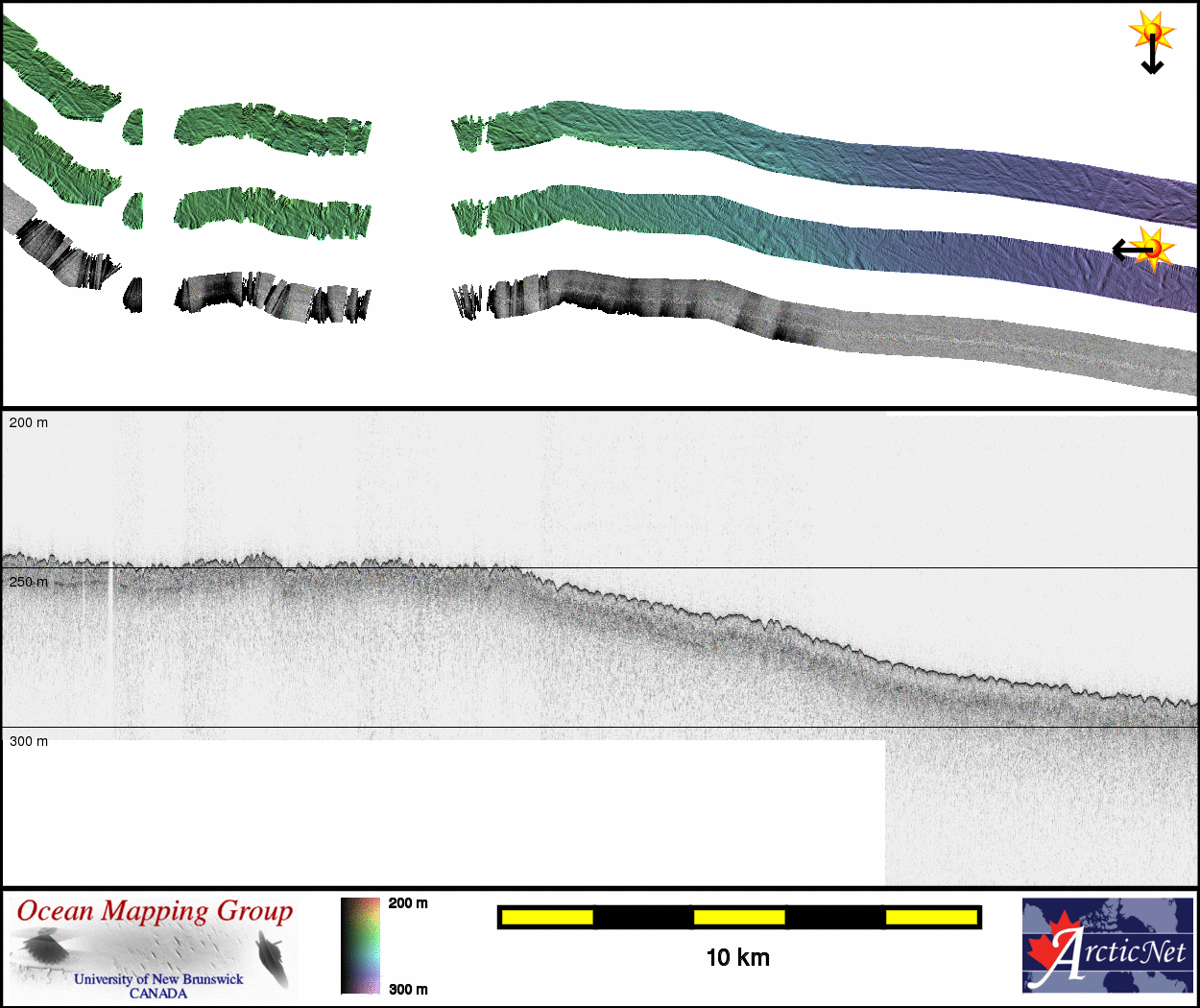Click the 300 m label beside color scale
Viewport: 1200px width, 1008px height.
408,990
